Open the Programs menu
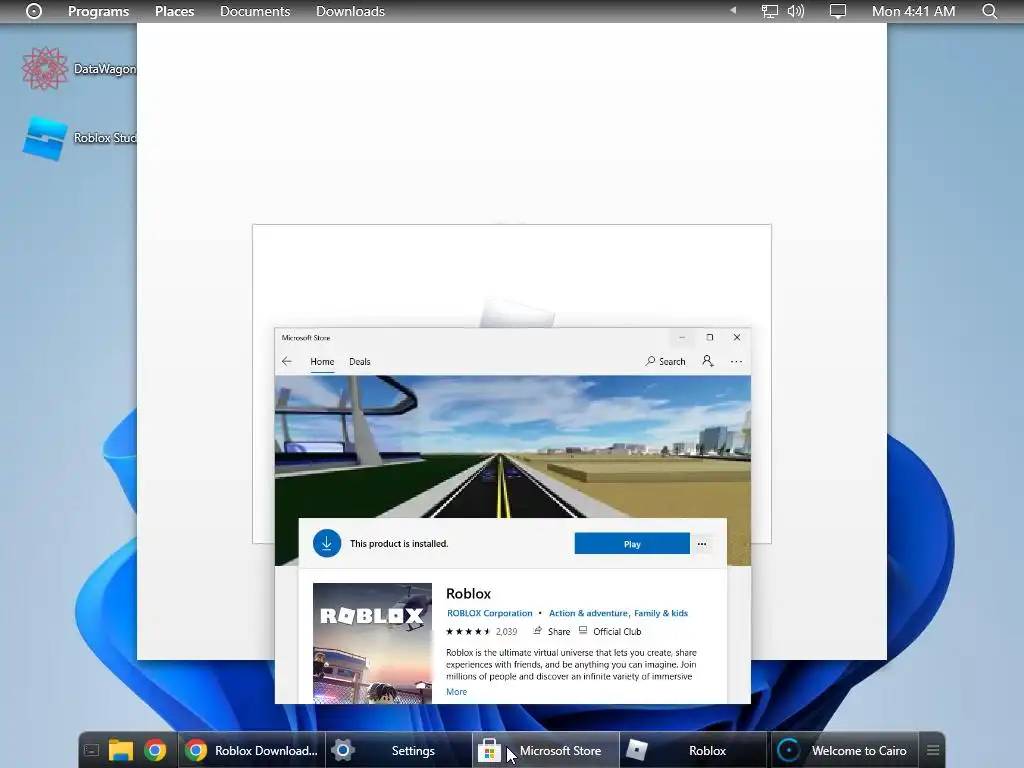 [99, 11]
